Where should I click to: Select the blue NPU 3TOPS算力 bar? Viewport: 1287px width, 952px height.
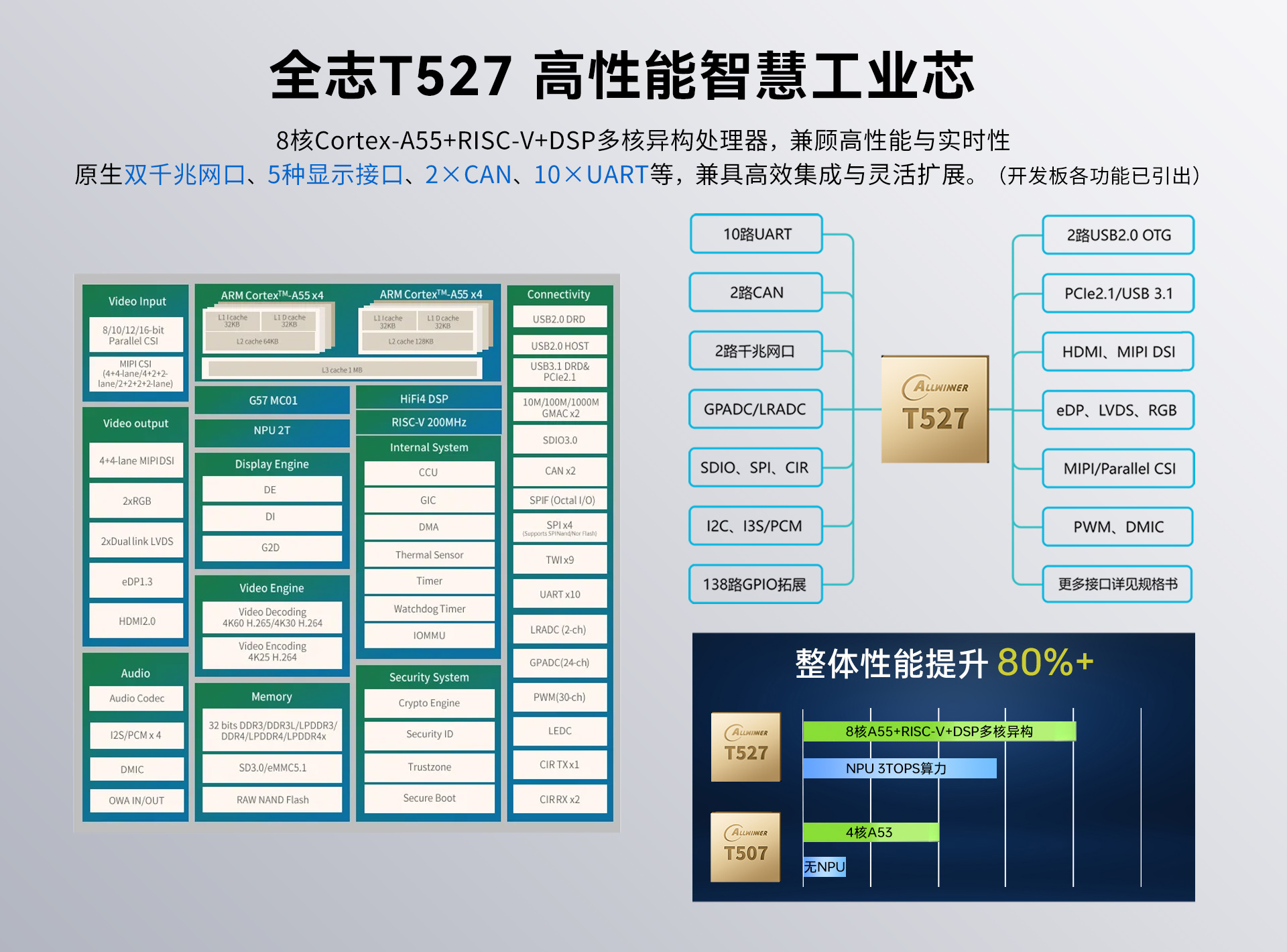(x=900, y=768)
